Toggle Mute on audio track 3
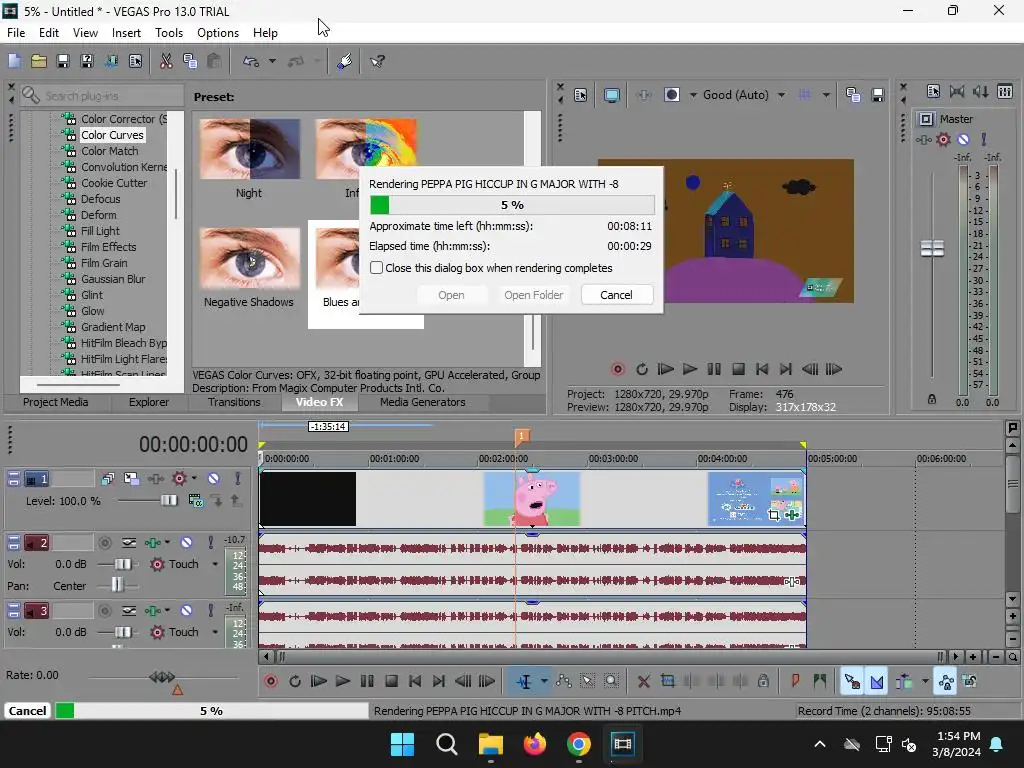This screenshot has width=1024, height=768. (x=186, y=611)
